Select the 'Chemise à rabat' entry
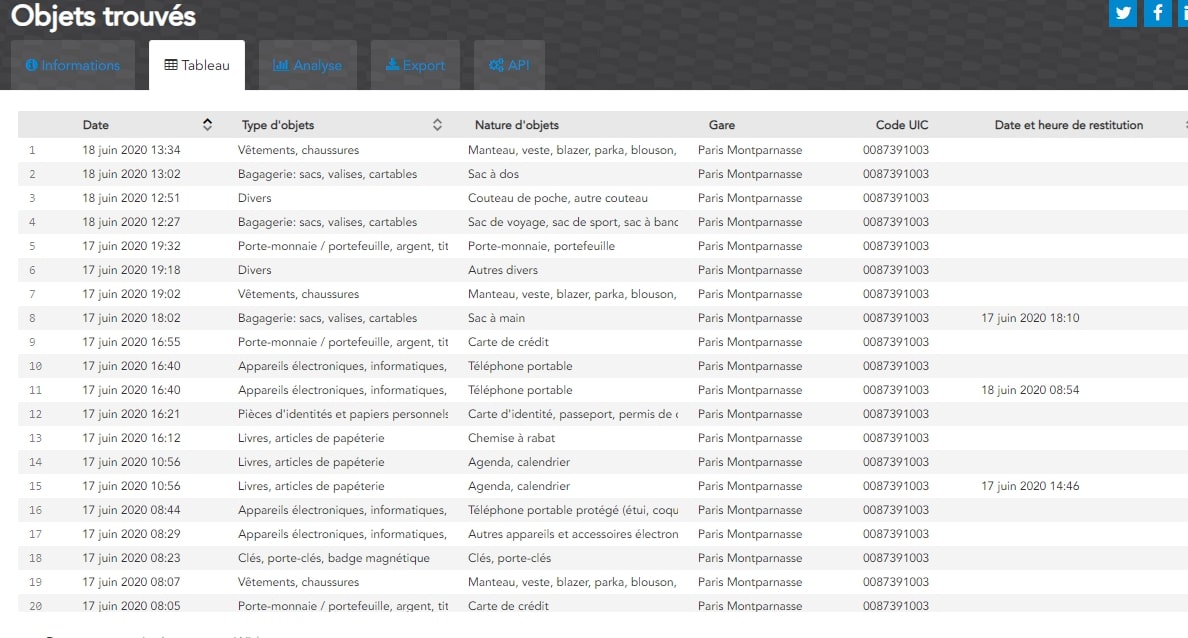Viewport: 1188px width, 638px height. (x=511, y=438)
